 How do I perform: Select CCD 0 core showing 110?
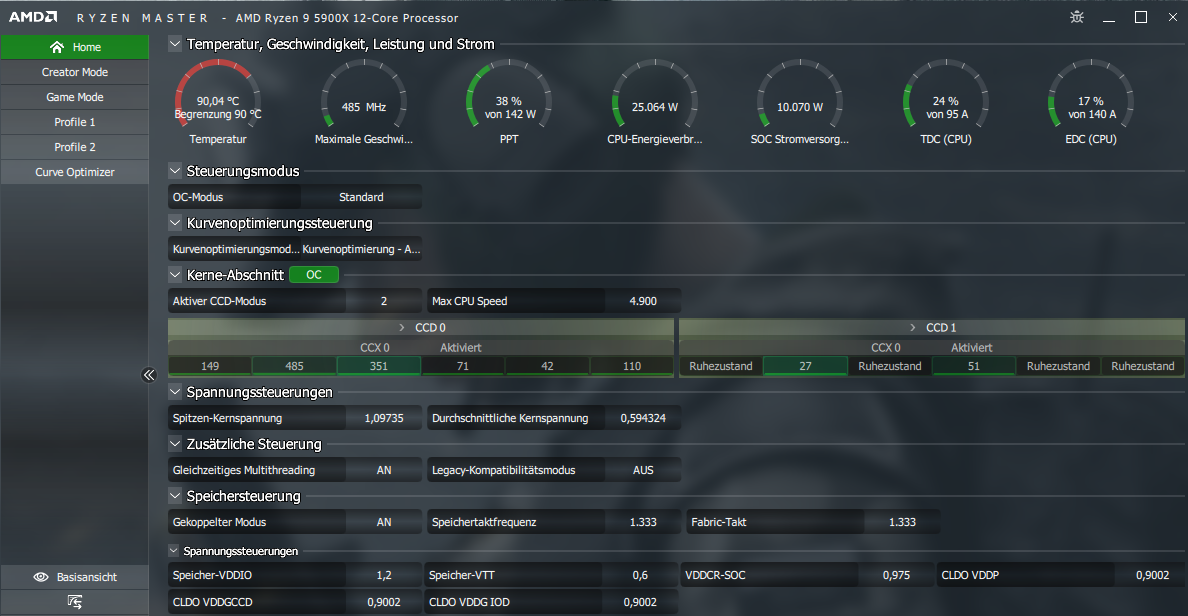[632, 366]
